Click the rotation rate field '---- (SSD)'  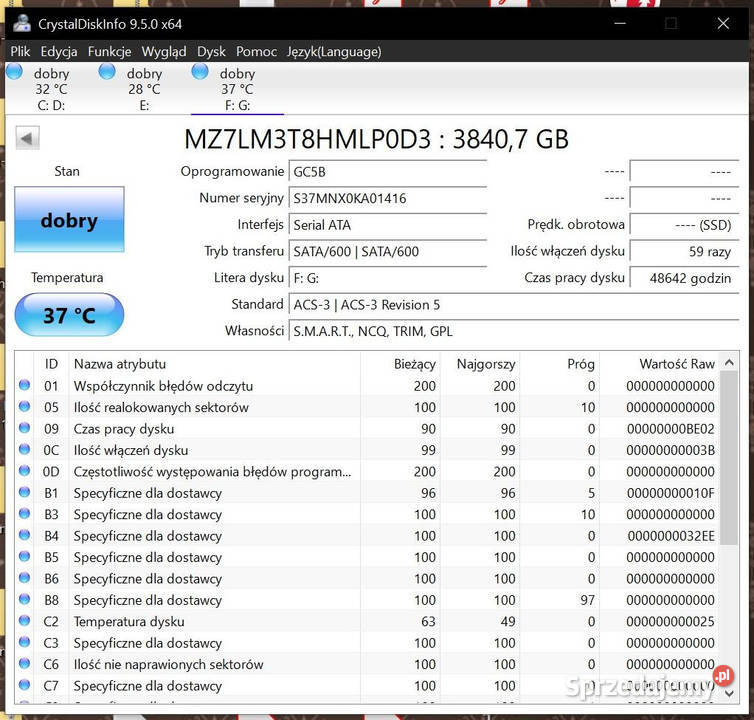click(684, 225)
